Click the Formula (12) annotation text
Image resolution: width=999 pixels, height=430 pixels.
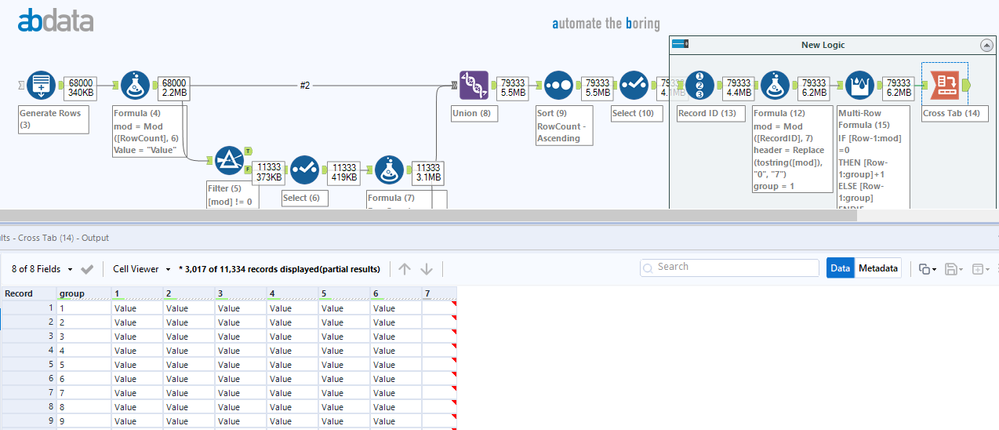[x=792, y=149]
